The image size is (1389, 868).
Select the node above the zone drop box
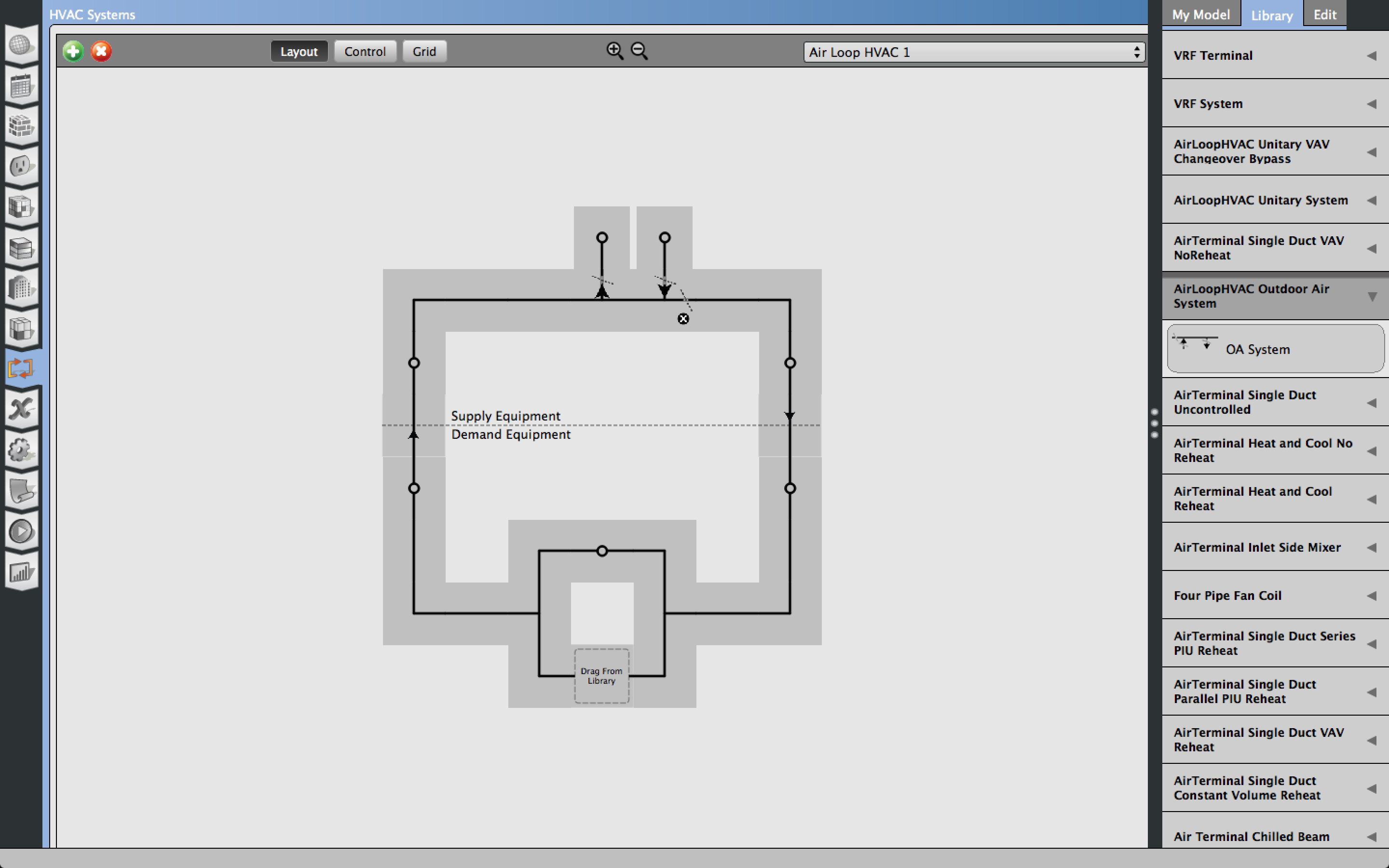tap(601, 551)
